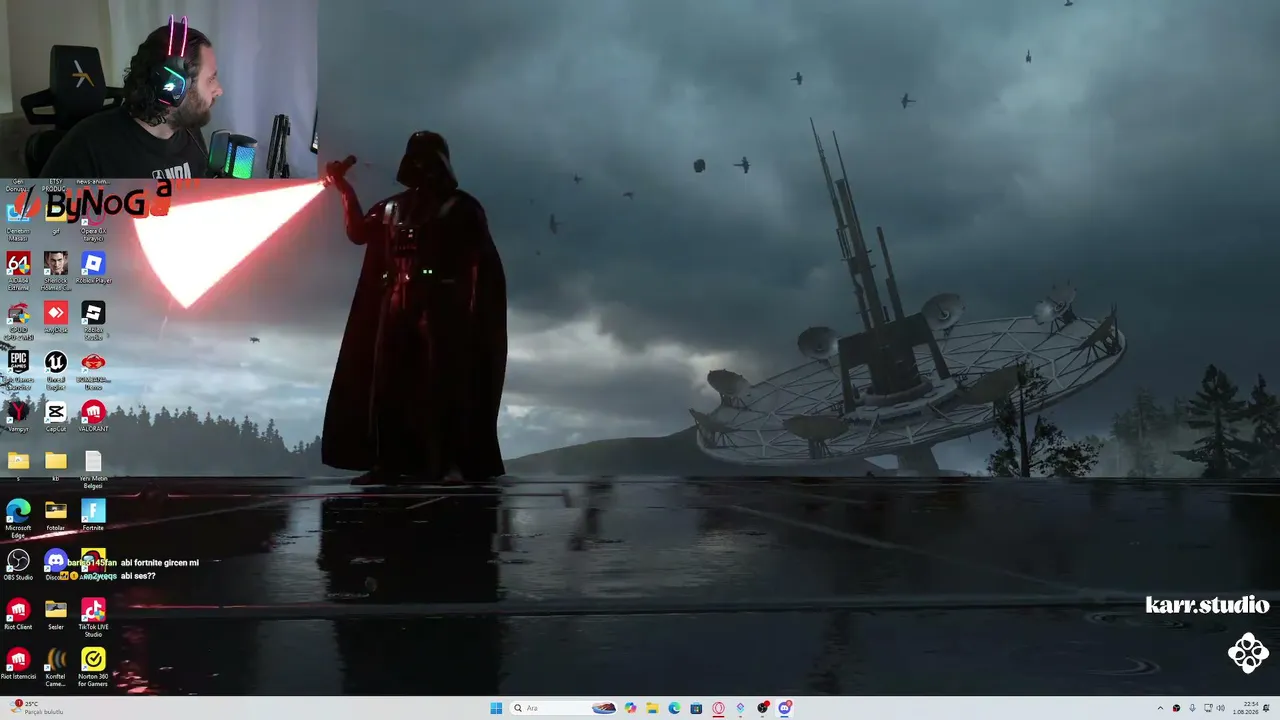Open the fotolar folder
Viewport: 1280px width, 720px height.
tap(56, 515)
